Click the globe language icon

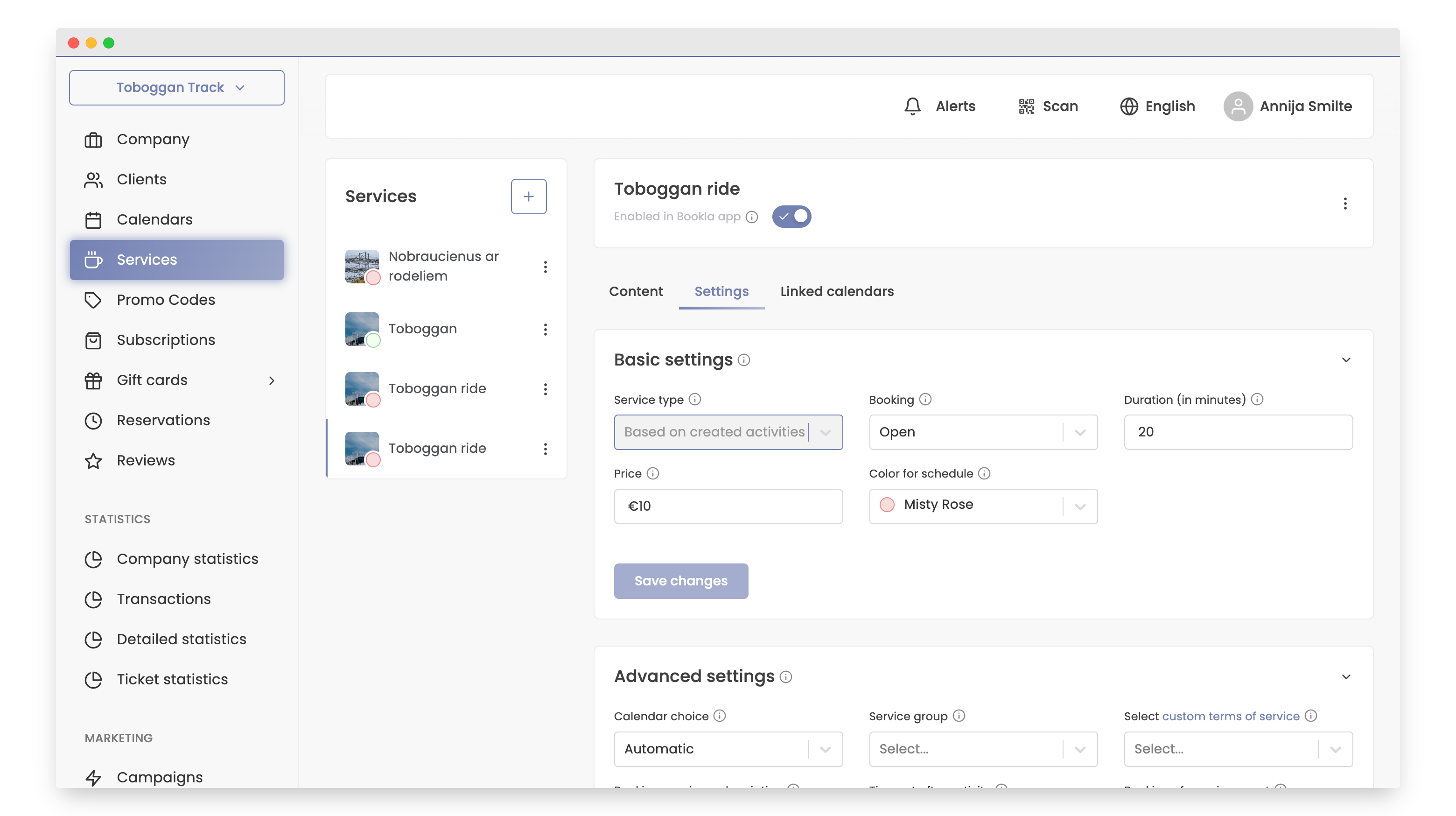click(x=1129, y=106)
